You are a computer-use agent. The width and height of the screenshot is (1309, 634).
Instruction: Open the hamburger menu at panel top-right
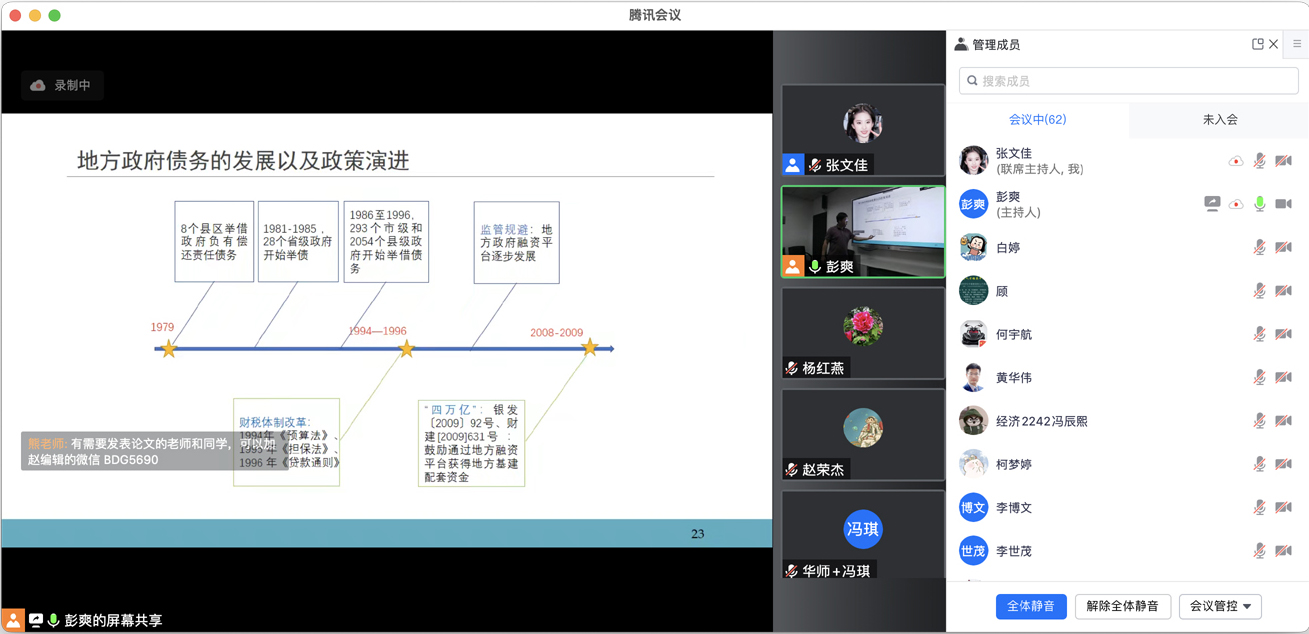1297,44
